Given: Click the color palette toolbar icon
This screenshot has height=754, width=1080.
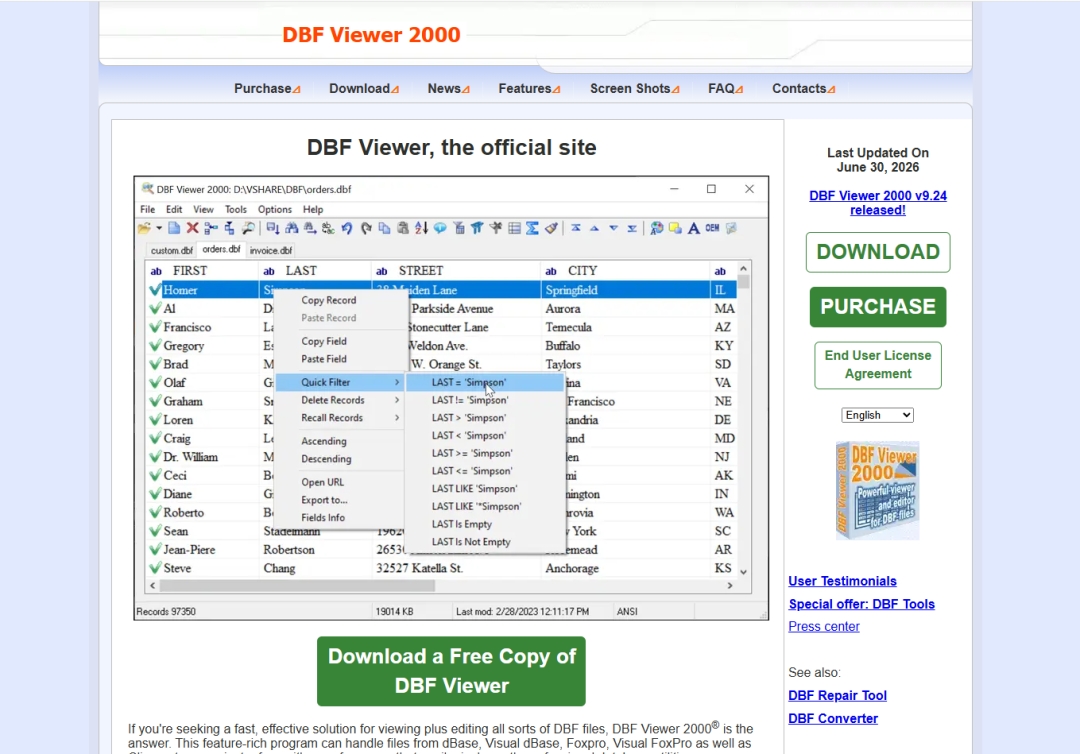Looking at the screenshot, I should [x=656, y=228].
